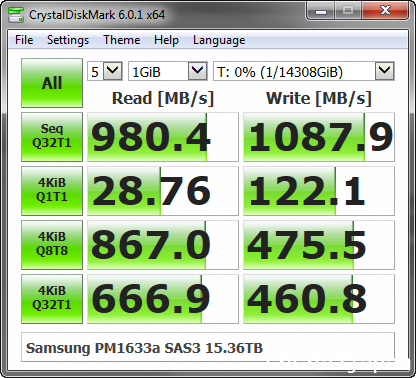Open the Theme menu
Viewport: 416px width, 378px height.
pos(122,40)
